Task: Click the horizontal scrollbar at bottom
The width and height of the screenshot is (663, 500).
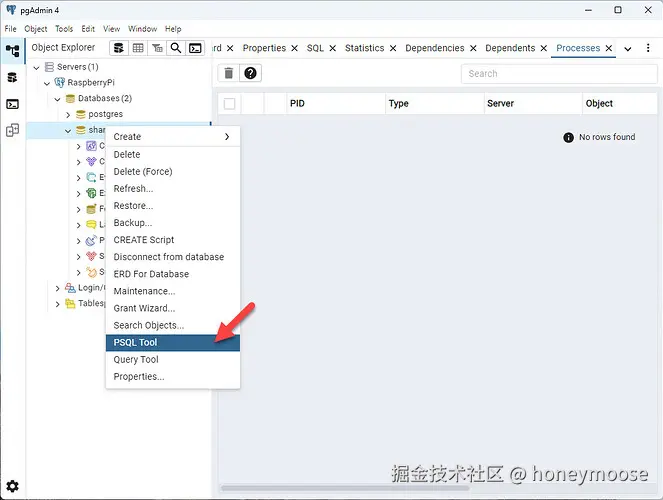Action: coord(345,488)
